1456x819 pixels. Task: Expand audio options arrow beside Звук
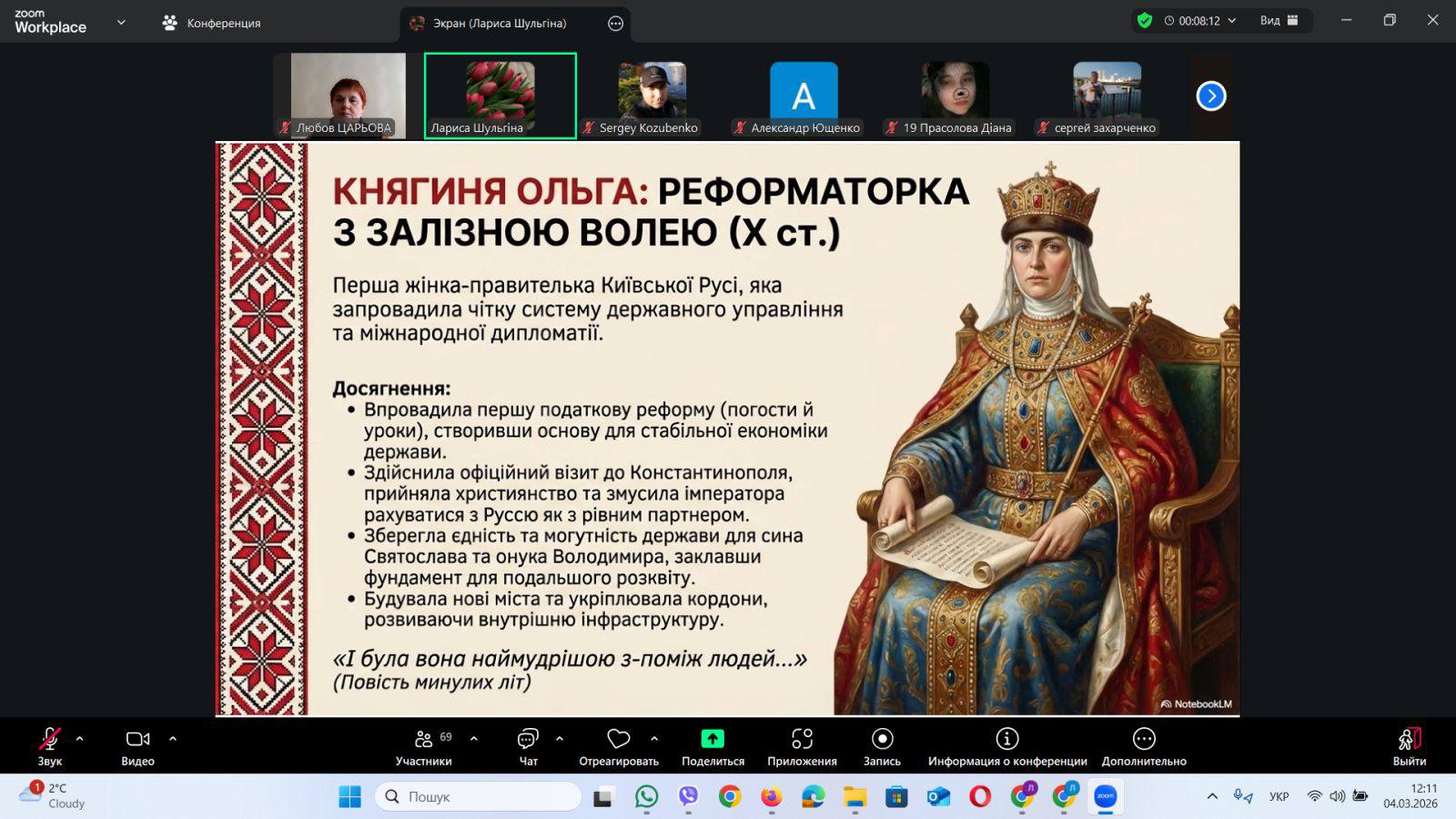[80, 739]
